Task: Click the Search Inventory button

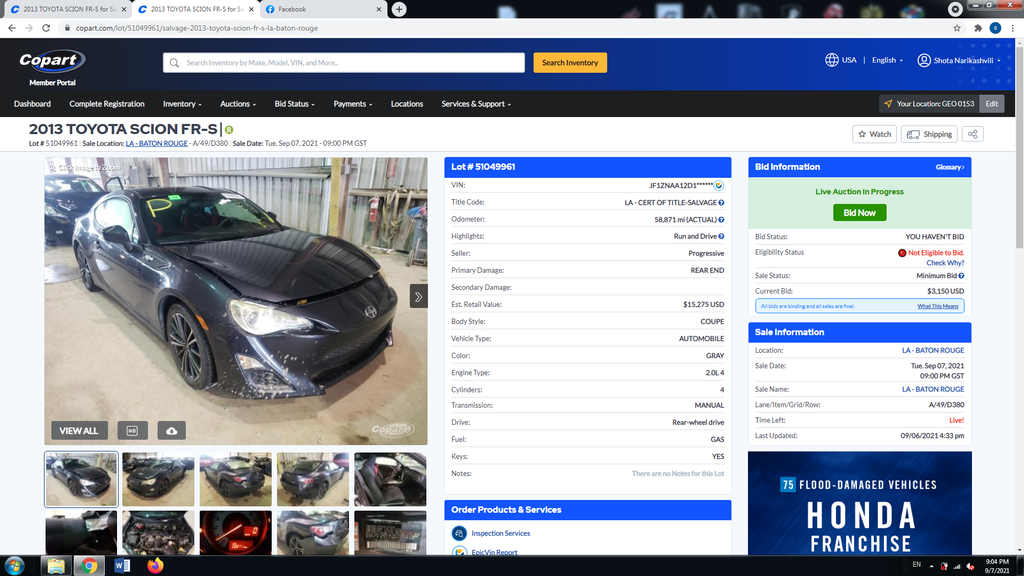Action: [x=570, y=63]
